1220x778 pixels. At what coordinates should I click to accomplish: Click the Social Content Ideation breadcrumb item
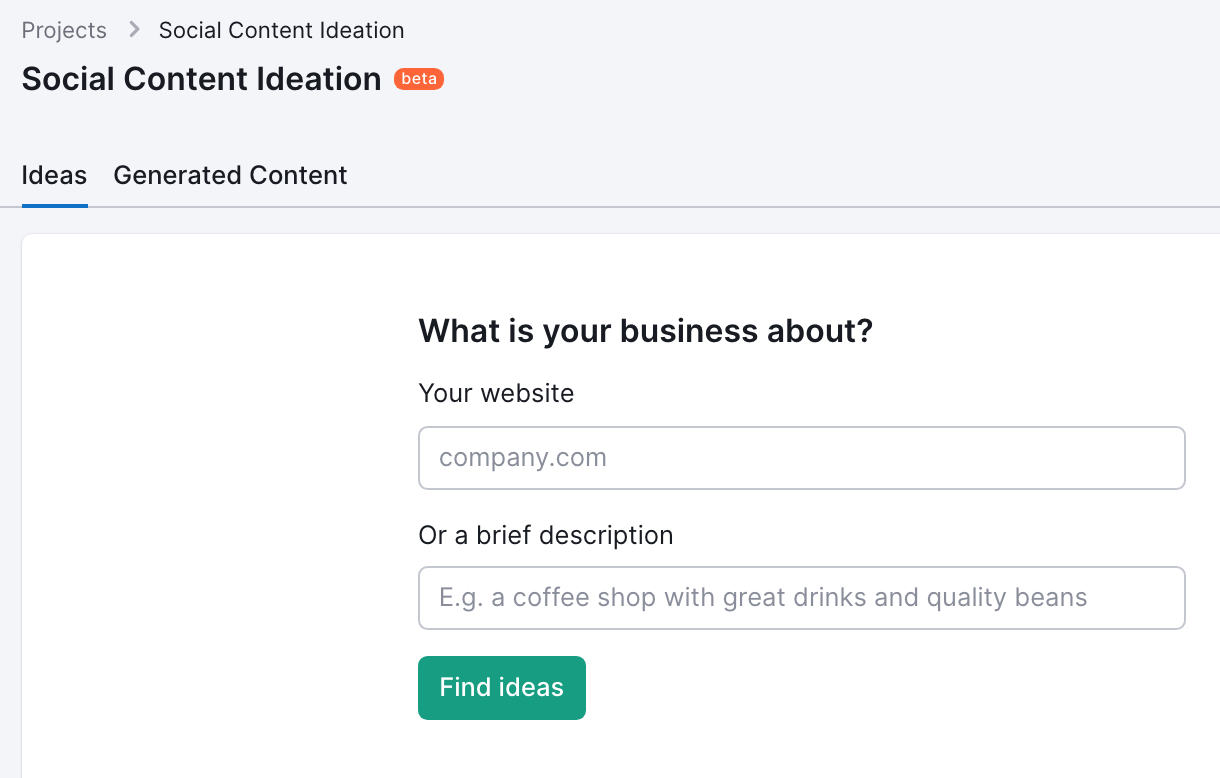click(x=281, y=30)
